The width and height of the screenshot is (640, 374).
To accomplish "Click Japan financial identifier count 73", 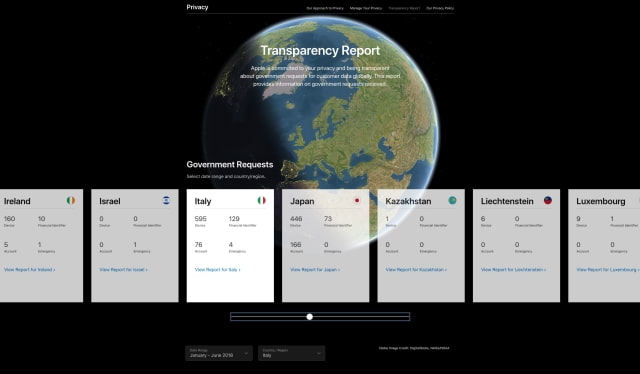I will coord(328,219).
